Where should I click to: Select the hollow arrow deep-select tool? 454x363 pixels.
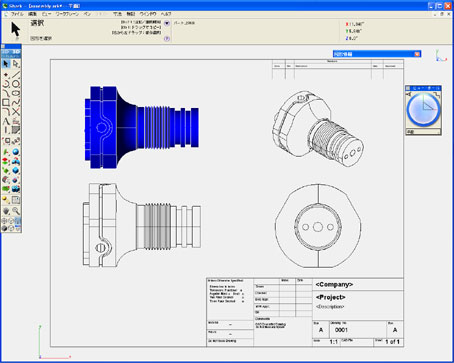pos(16,63)
